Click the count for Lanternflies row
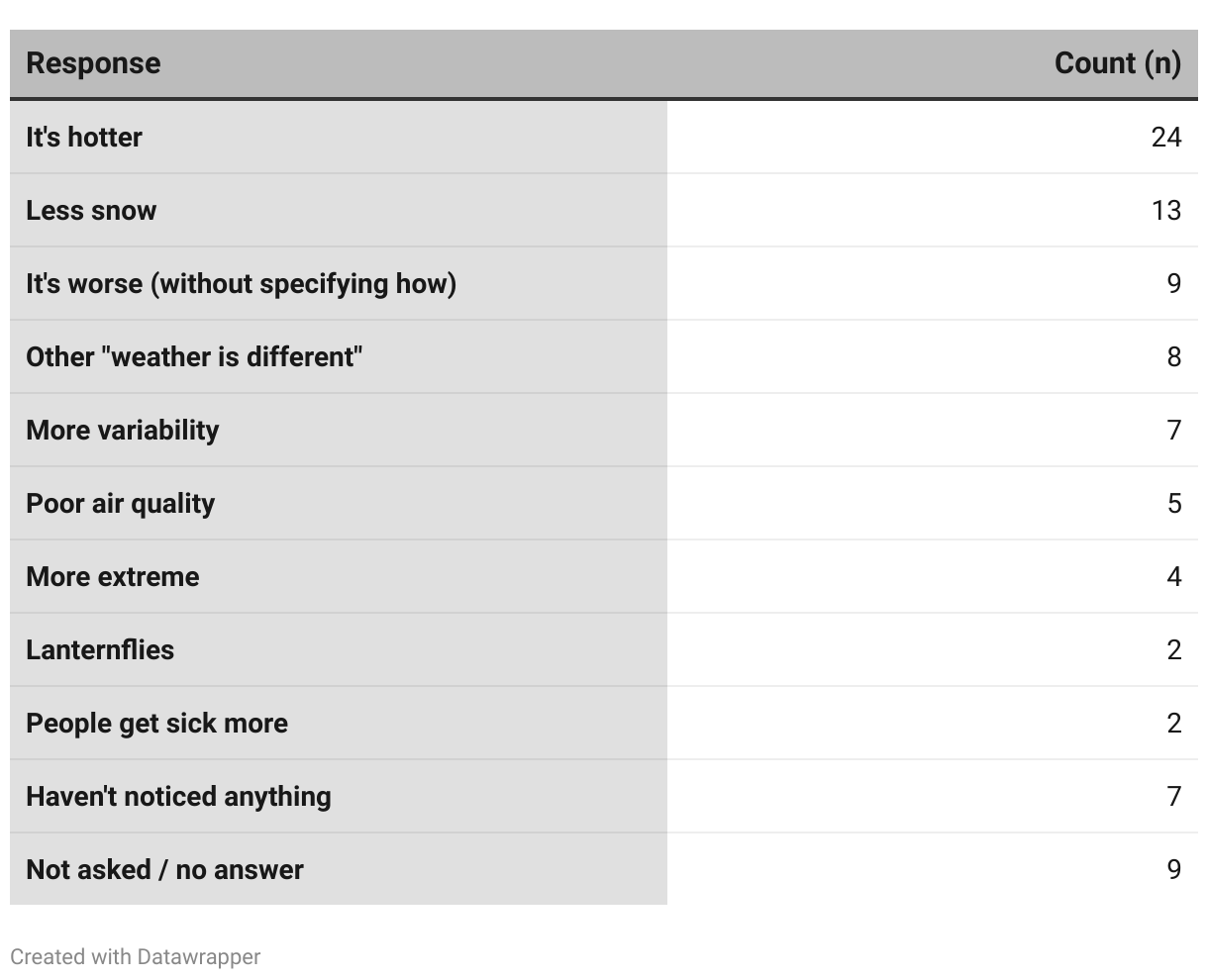 coord(1173,649)
